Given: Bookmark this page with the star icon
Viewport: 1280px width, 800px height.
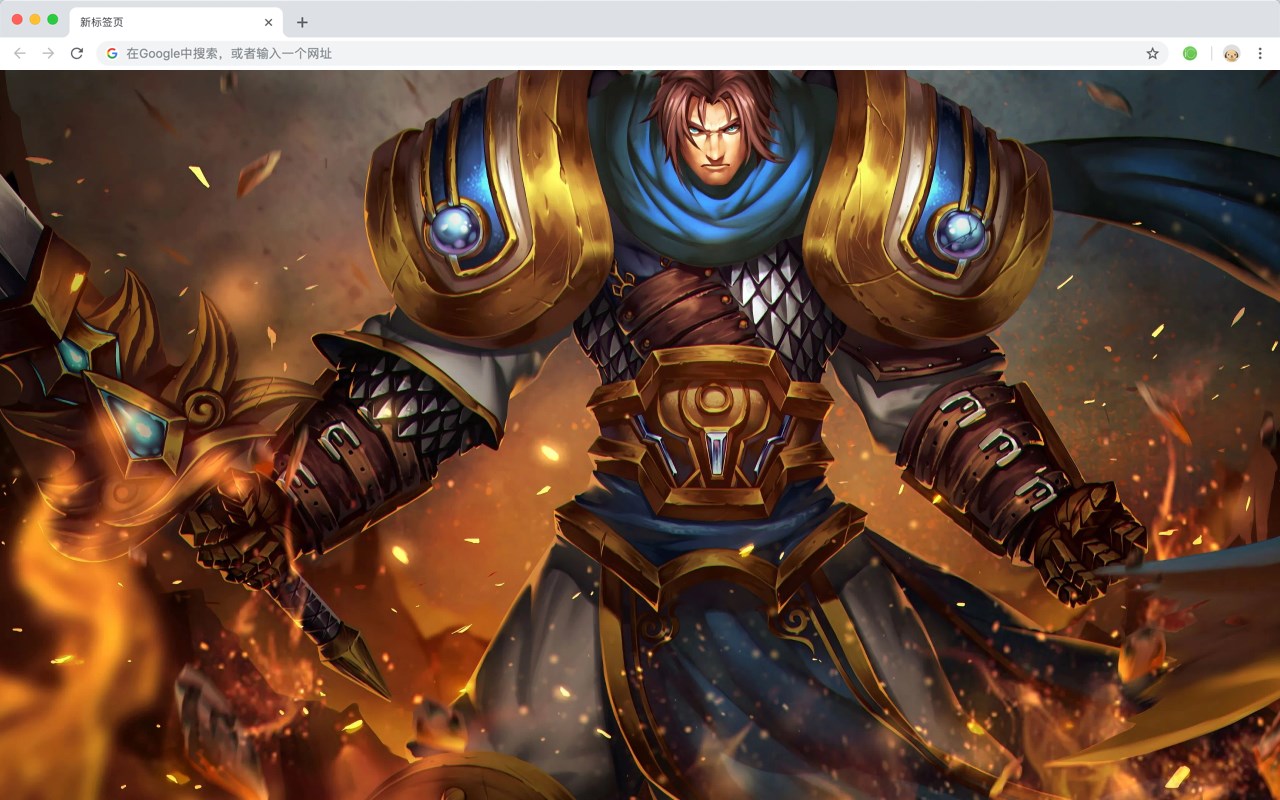Looking at the screenshot, I should 1152,53.
